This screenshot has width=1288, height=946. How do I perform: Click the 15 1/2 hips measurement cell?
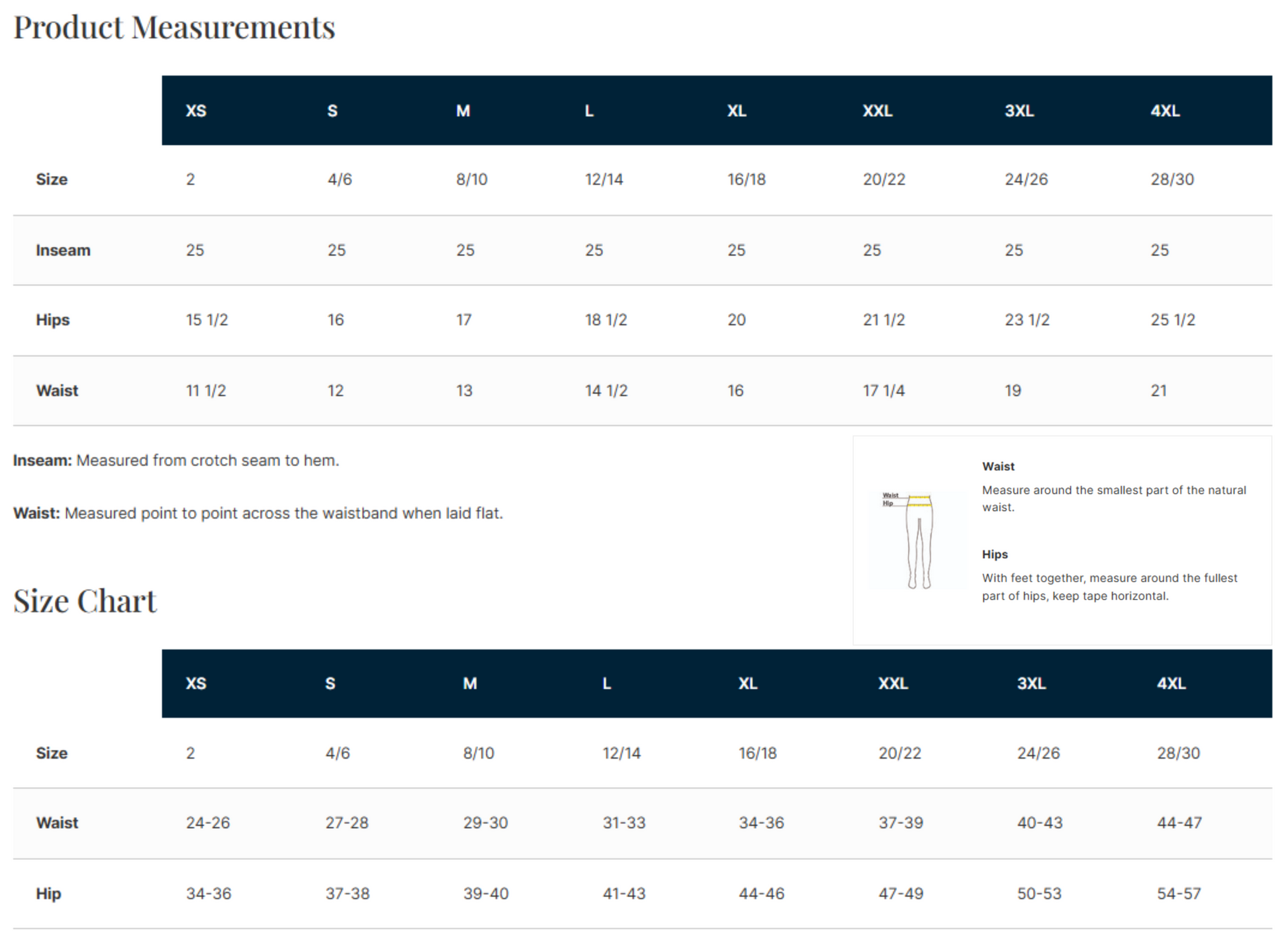pos(207,320)
